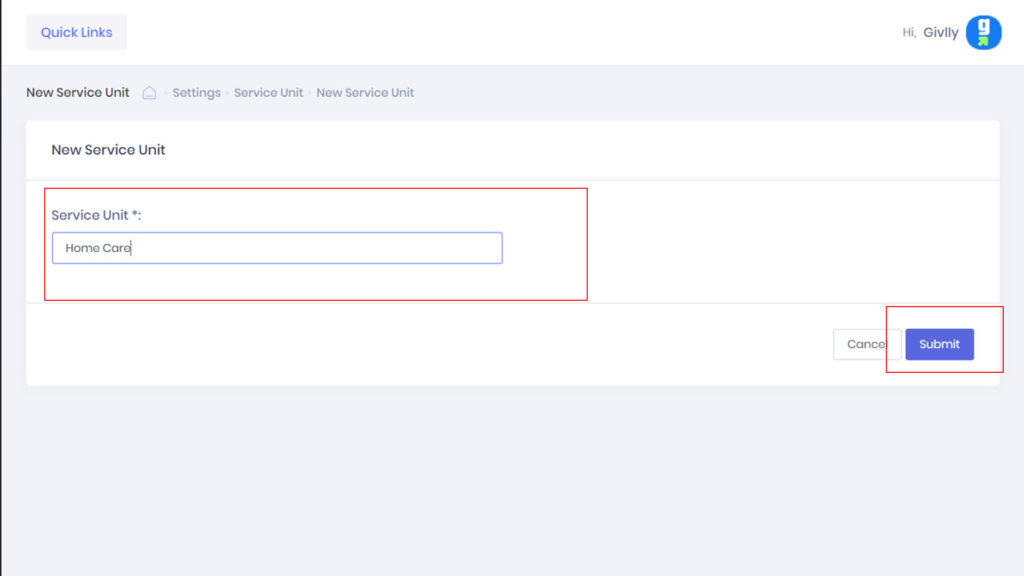The image size is (1024, 576).
Task: Click the required asterisk on Service Unit label
Action: tap(135, 214)
